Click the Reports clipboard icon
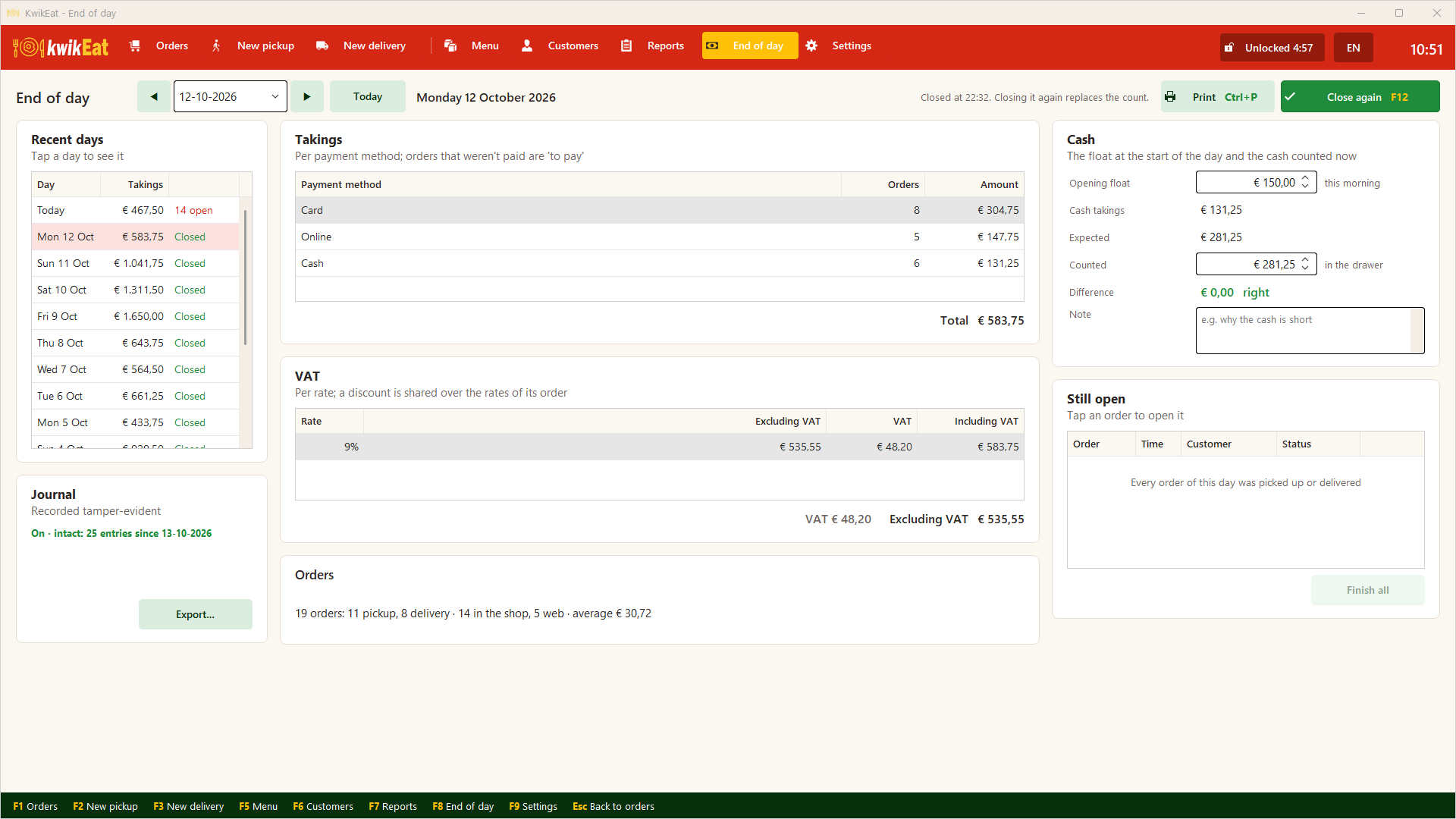The image size is (1456, 819). click(x=626, y=45)
